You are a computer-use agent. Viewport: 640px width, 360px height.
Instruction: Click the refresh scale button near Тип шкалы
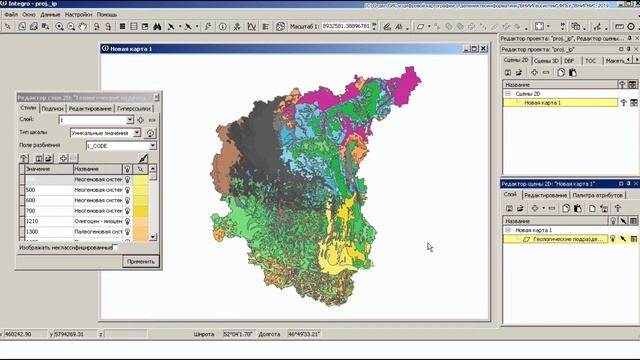click(x=150, y=133)
